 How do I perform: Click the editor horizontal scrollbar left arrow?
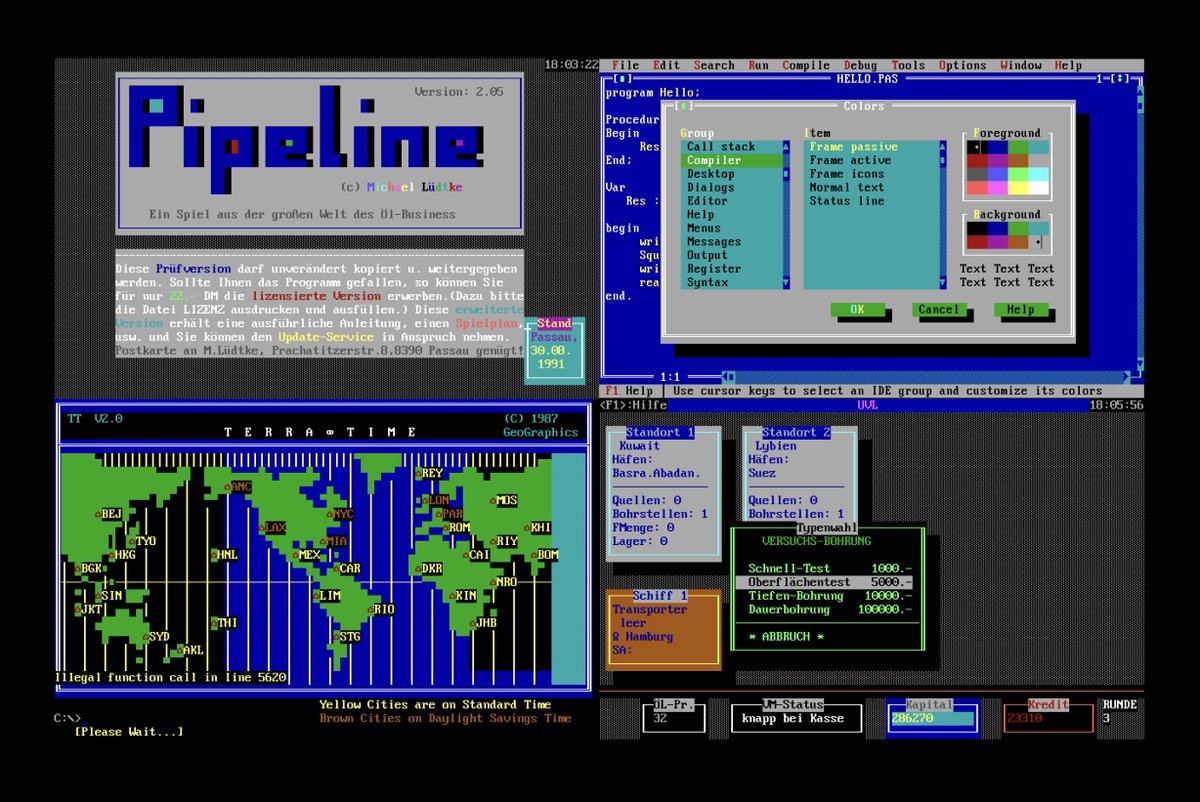724,377
